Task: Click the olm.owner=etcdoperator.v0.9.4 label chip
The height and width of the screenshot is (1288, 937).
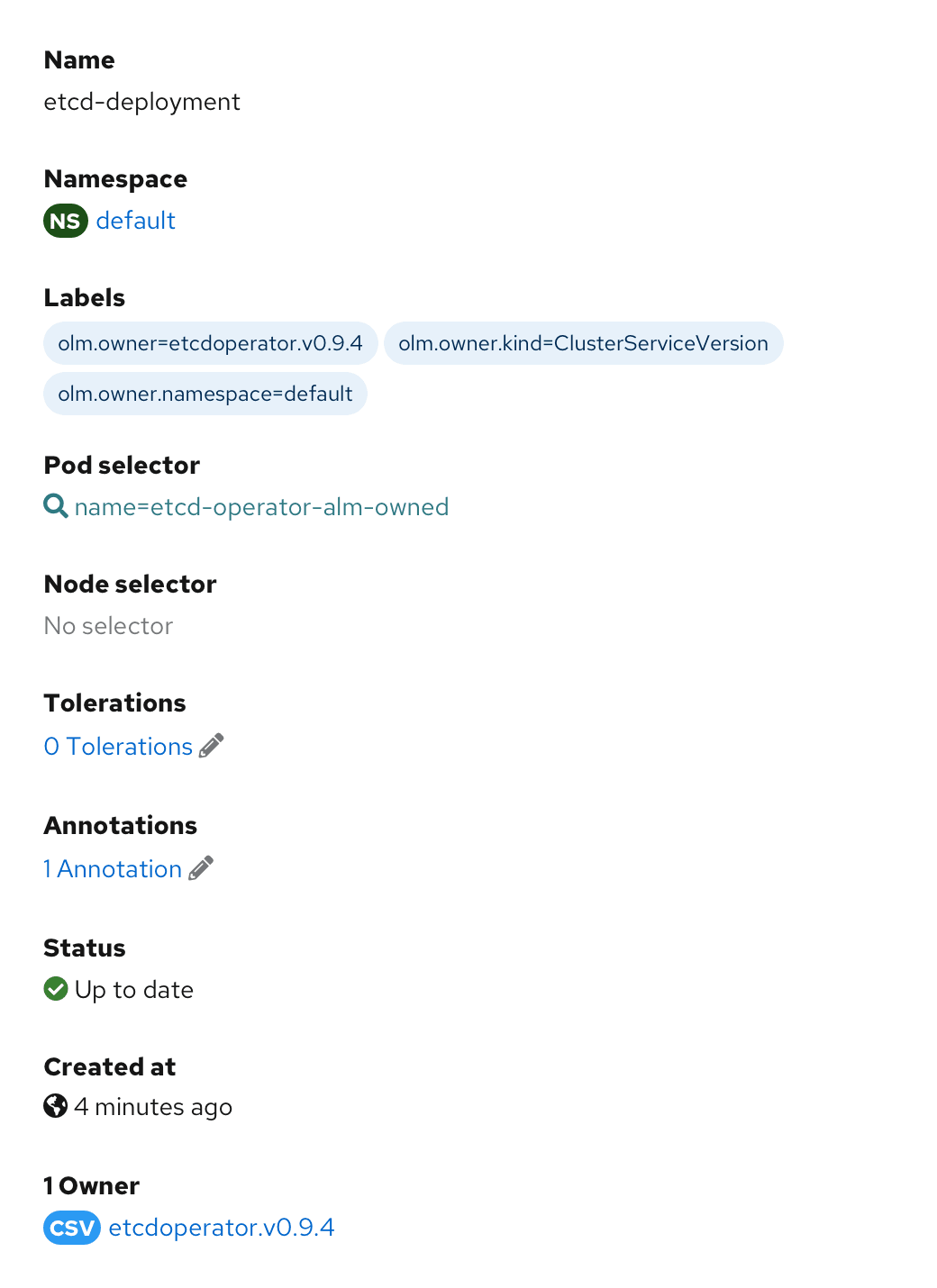Action: coord(210,343)
